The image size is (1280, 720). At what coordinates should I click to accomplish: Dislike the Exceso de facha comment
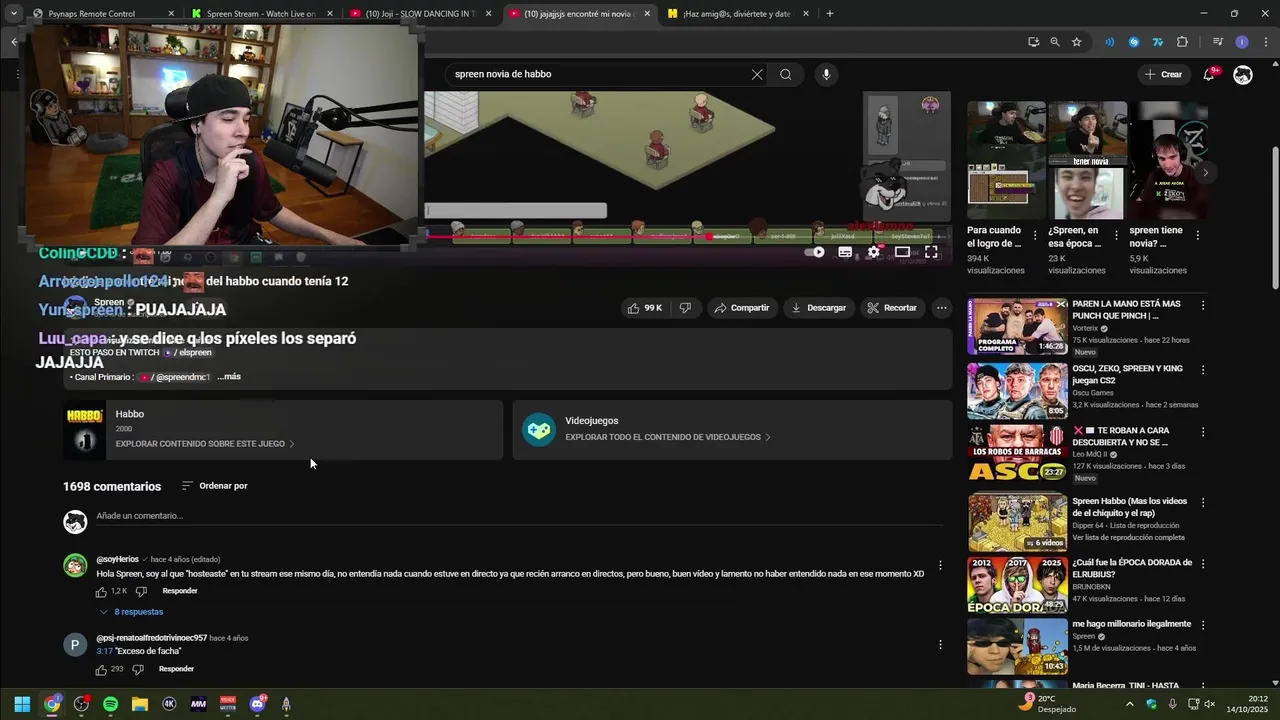pyautogui.click(x=138, y=669)
